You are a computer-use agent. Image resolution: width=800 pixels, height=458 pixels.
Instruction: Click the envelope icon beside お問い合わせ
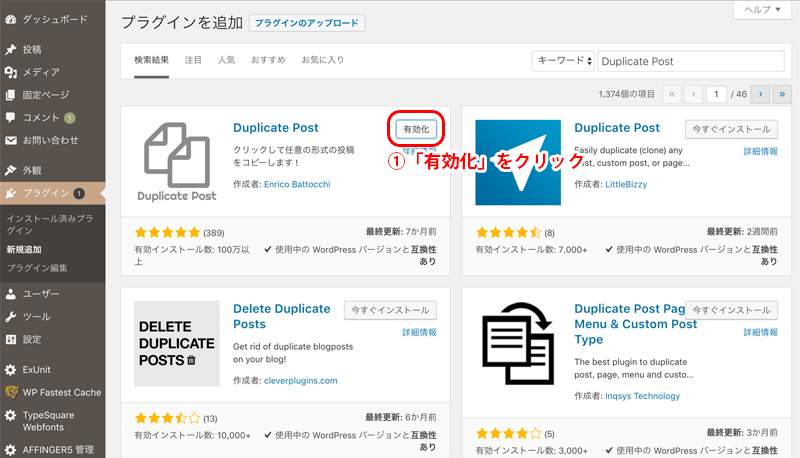11,140
